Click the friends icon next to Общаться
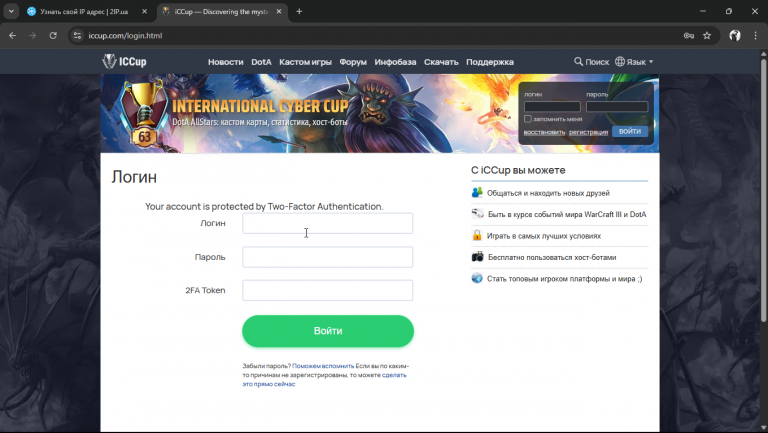The width and height of the screenshot is (768, 433). (x=477, y=192)
